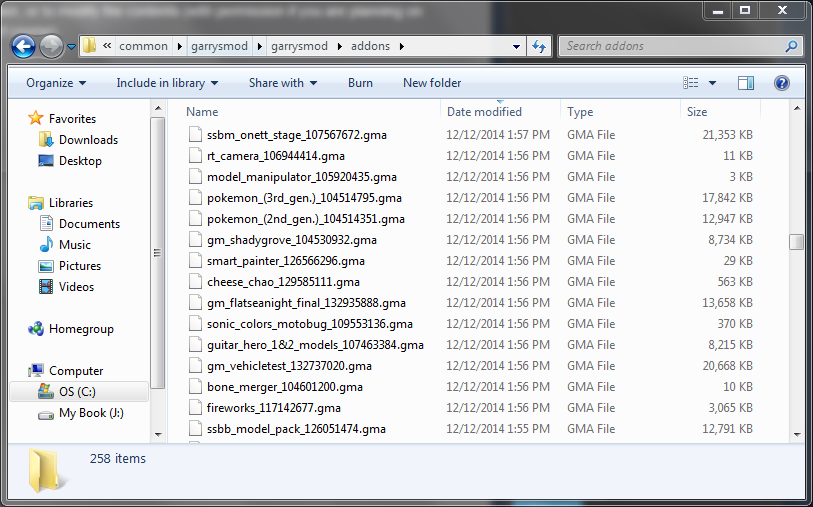Click the Burn toolbar button
This screenshot has height=507, width=813.
pyautogui.click(x=360, y=83)
